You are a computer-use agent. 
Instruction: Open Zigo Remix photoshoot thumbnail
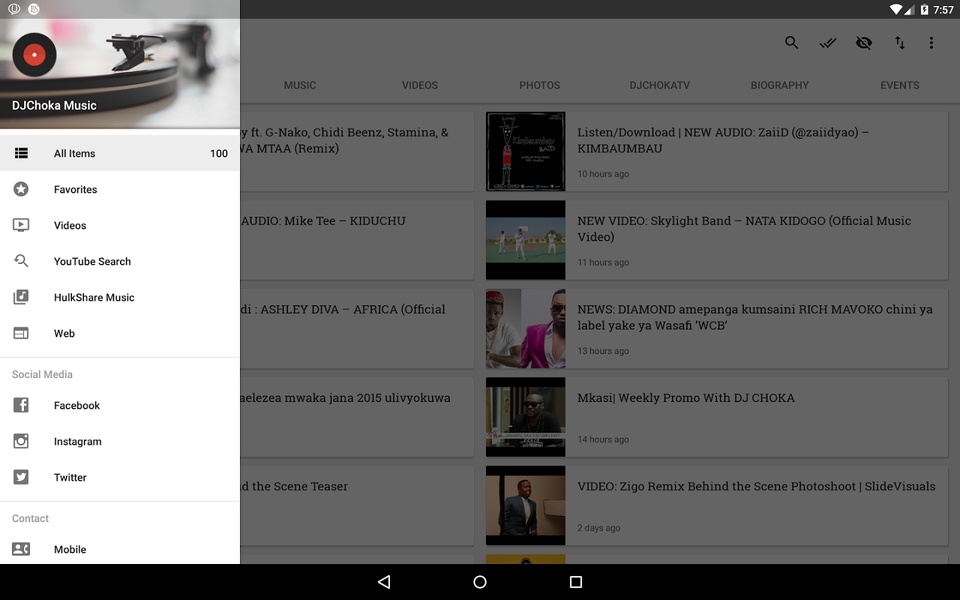coord(526,506)
